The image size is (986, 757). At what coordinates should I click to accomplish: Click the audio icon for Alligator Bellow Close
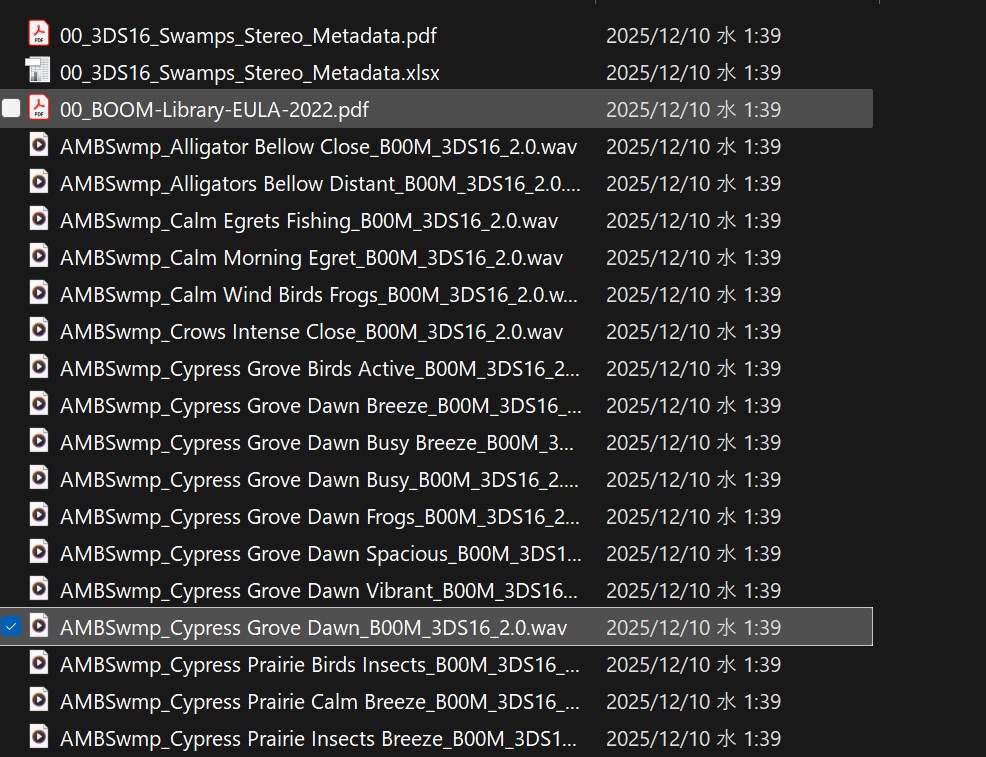[x=39, y=146]
